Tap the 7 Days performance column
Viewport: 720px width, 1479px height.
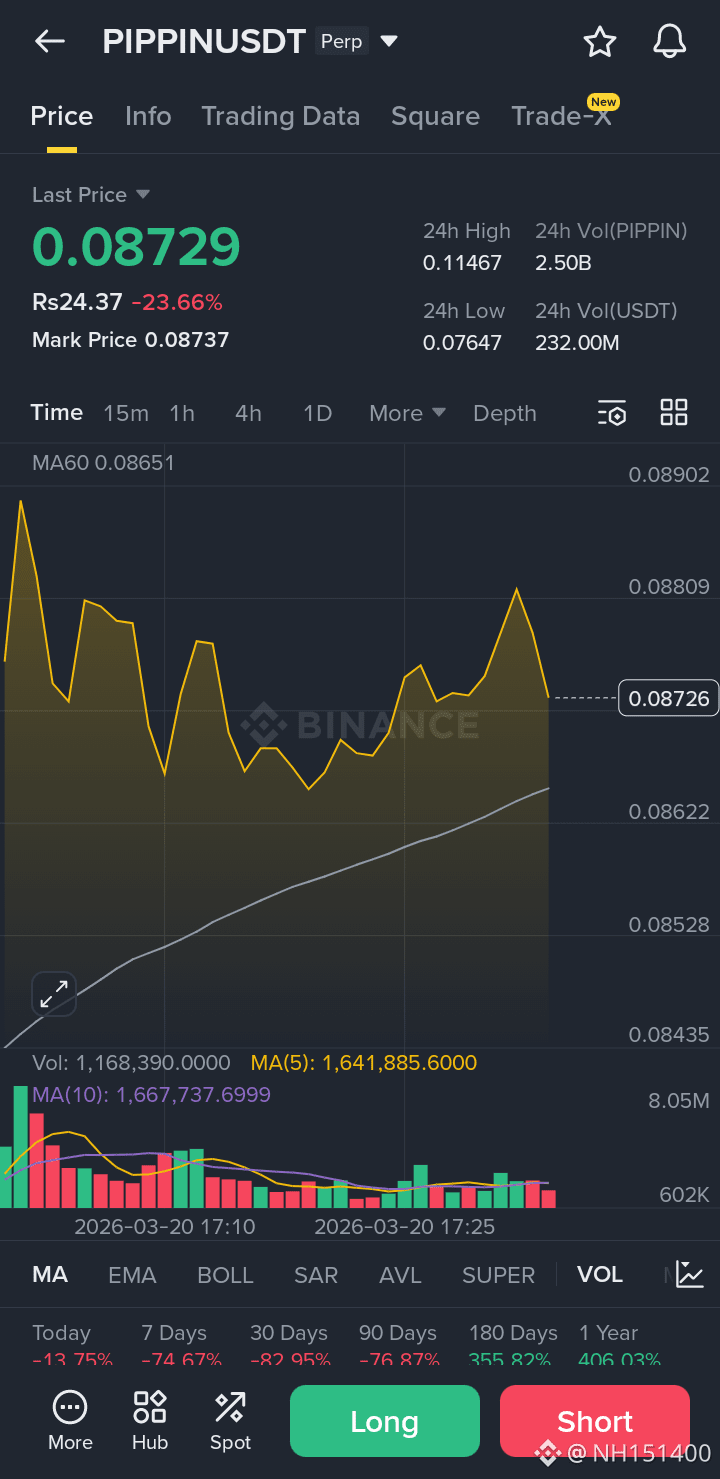[x=181, y=1345]
